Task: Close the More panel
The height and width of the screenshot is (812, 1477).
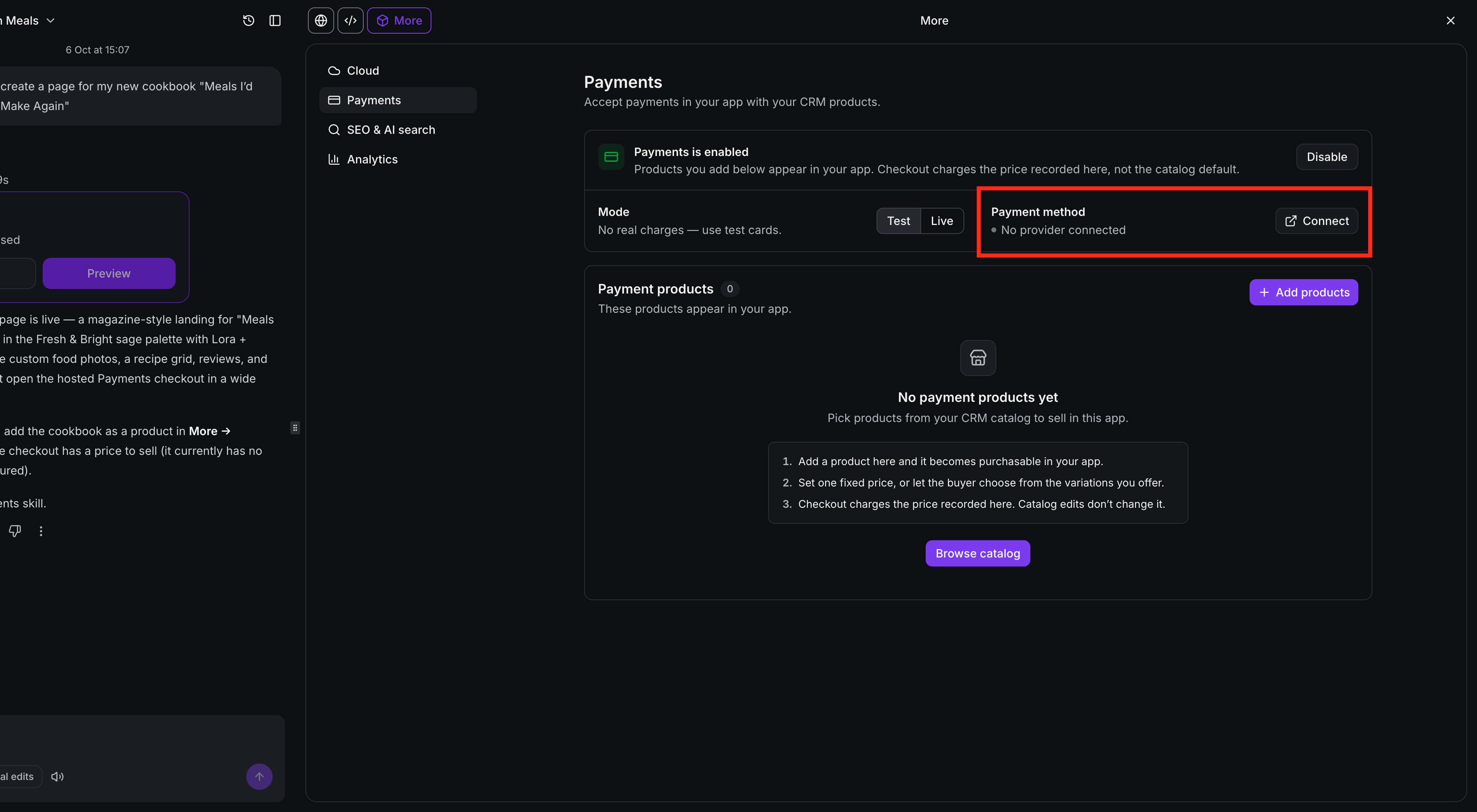Action: coord(1451,21)
